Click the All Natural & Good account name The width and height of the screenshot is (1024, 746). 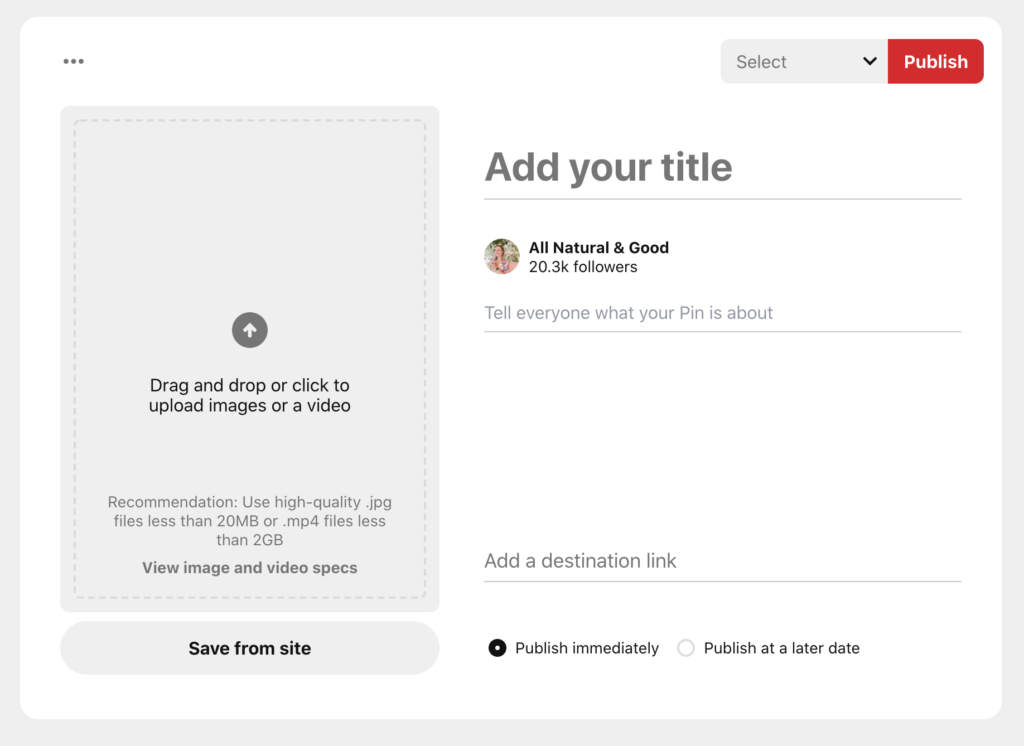click(599, 248)
